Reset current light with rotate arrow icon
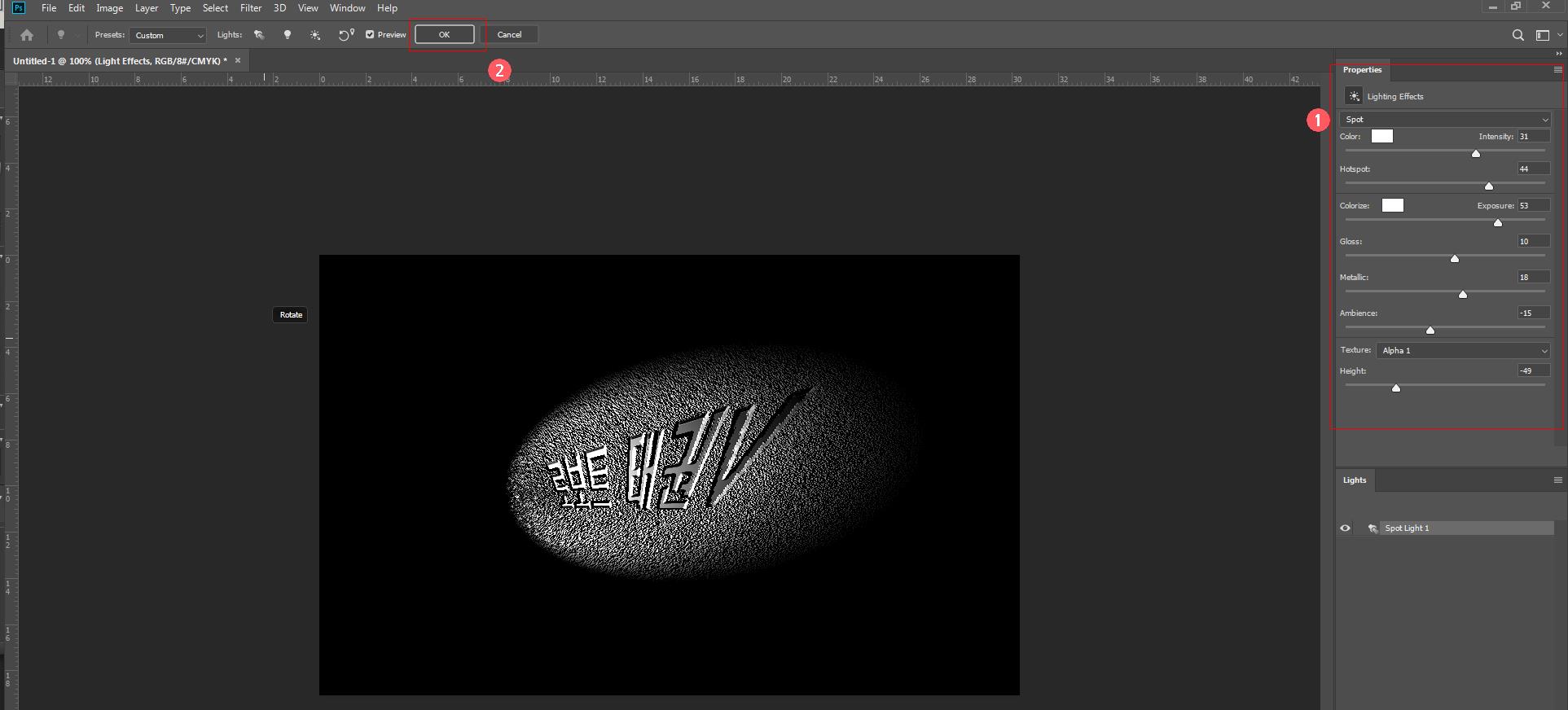The image size is (1568, 710). pos(346,35)
